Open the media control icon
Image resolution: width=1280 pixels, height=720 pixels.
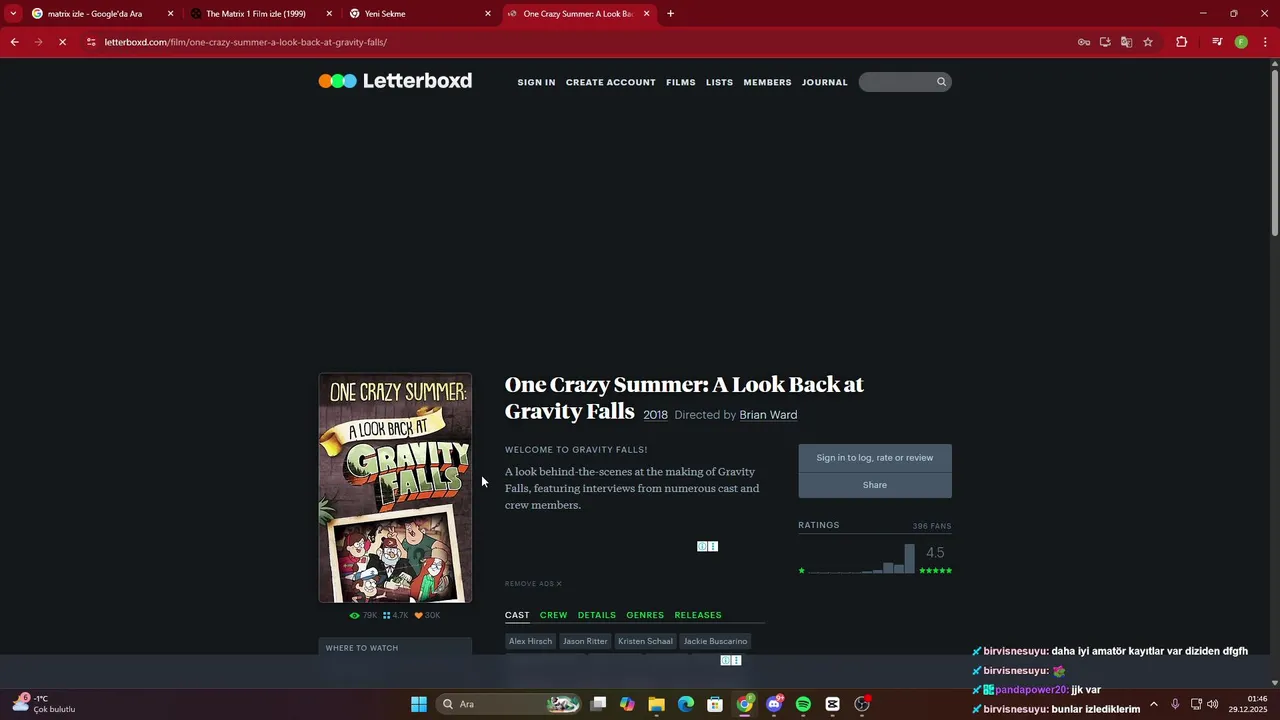tap(1217, 42)
